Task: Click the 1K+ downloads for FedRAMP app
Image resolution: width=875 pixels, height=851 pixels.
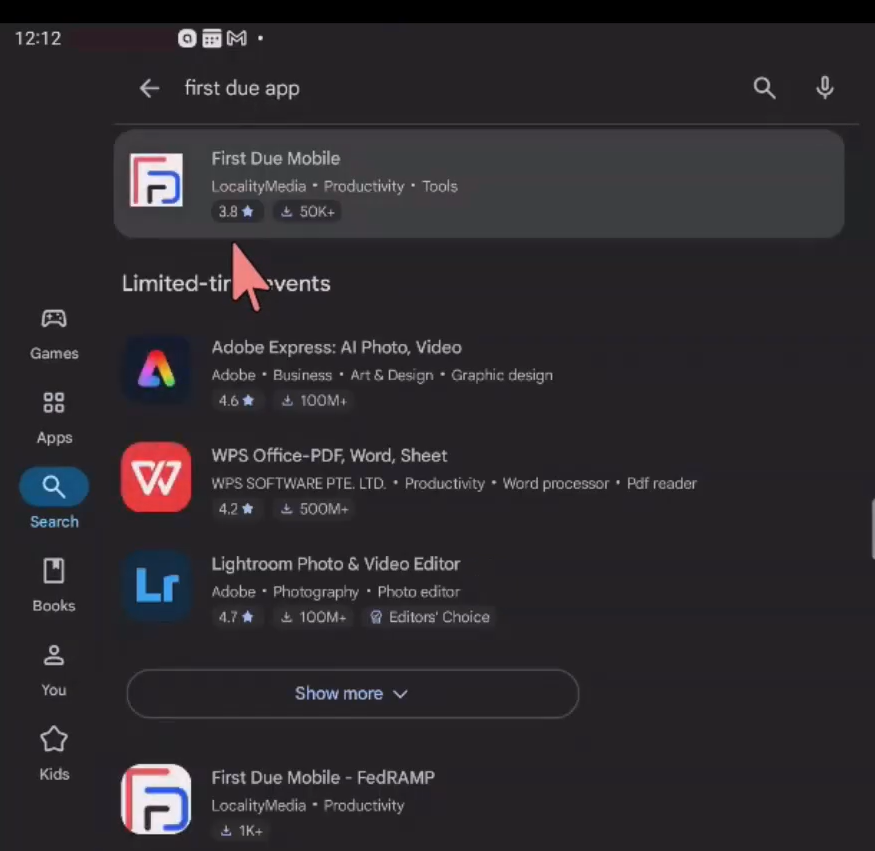Action: point(242,831)
